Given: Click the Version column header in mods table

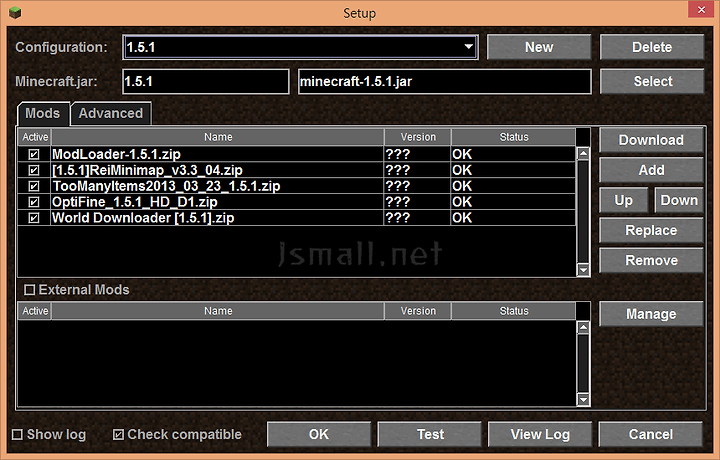Looking at the screenshot, I should click(x=418, y=137).
